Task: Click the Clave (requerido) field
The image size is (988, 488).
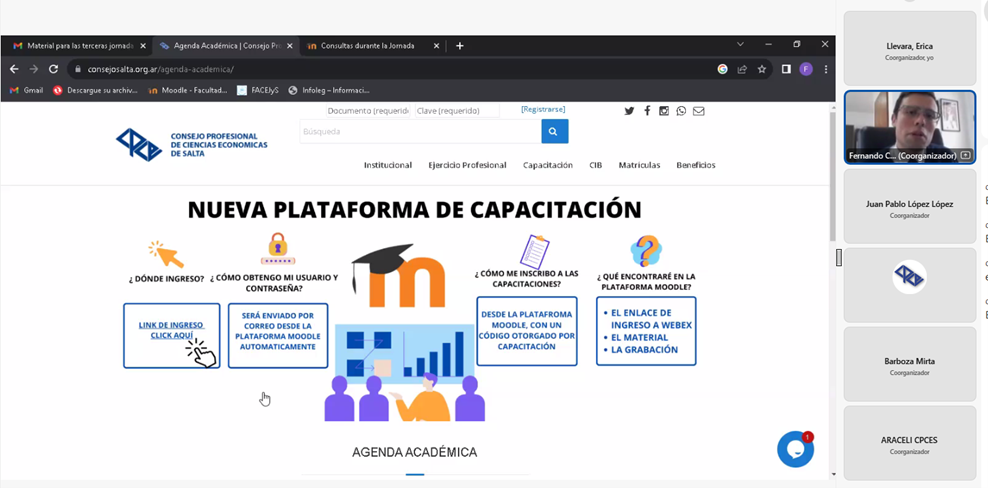Action: pos(457,111)
